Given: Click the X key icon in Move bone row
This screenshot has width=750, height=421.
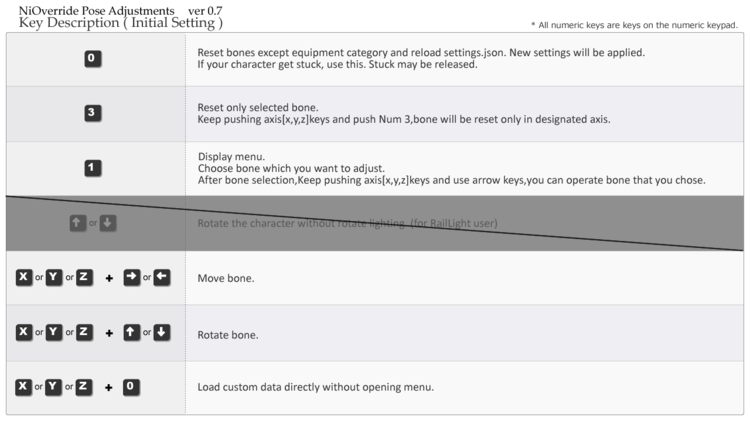Looking at the screenshot, I should click(x=24, y=277).
